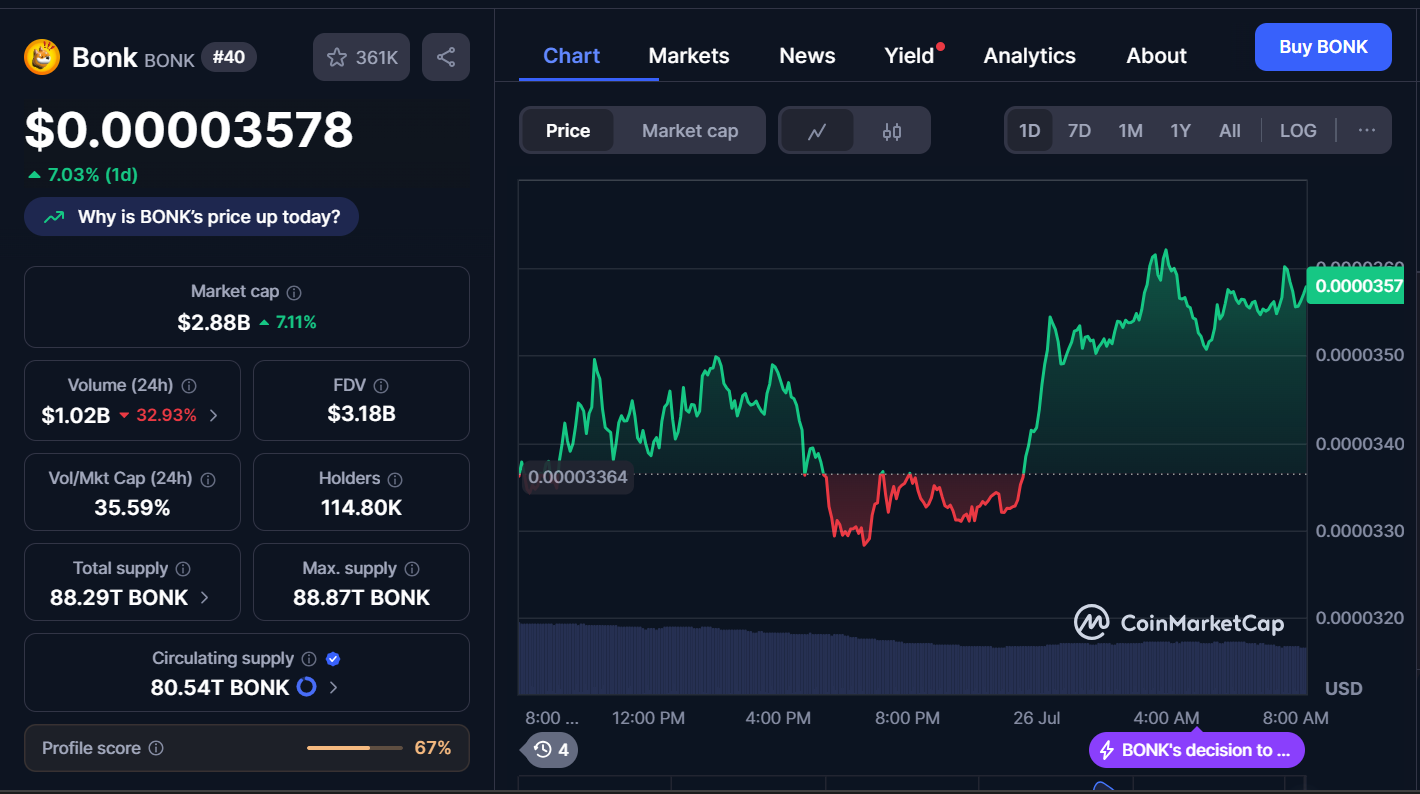Open the Chart tab
This screenshot has width=1420, height=794.
[x=571, y=56]
